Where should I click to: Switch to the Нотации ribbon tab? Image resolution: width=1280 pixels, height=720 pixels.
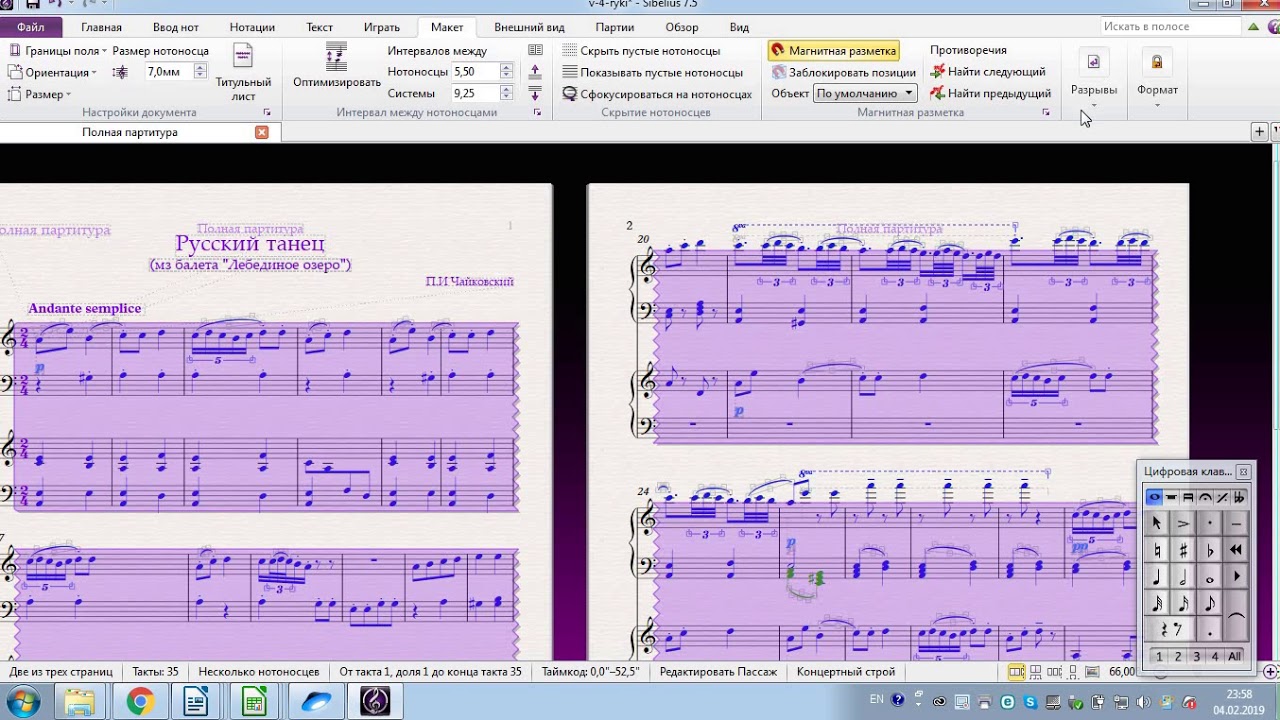(x=252, y=27)
